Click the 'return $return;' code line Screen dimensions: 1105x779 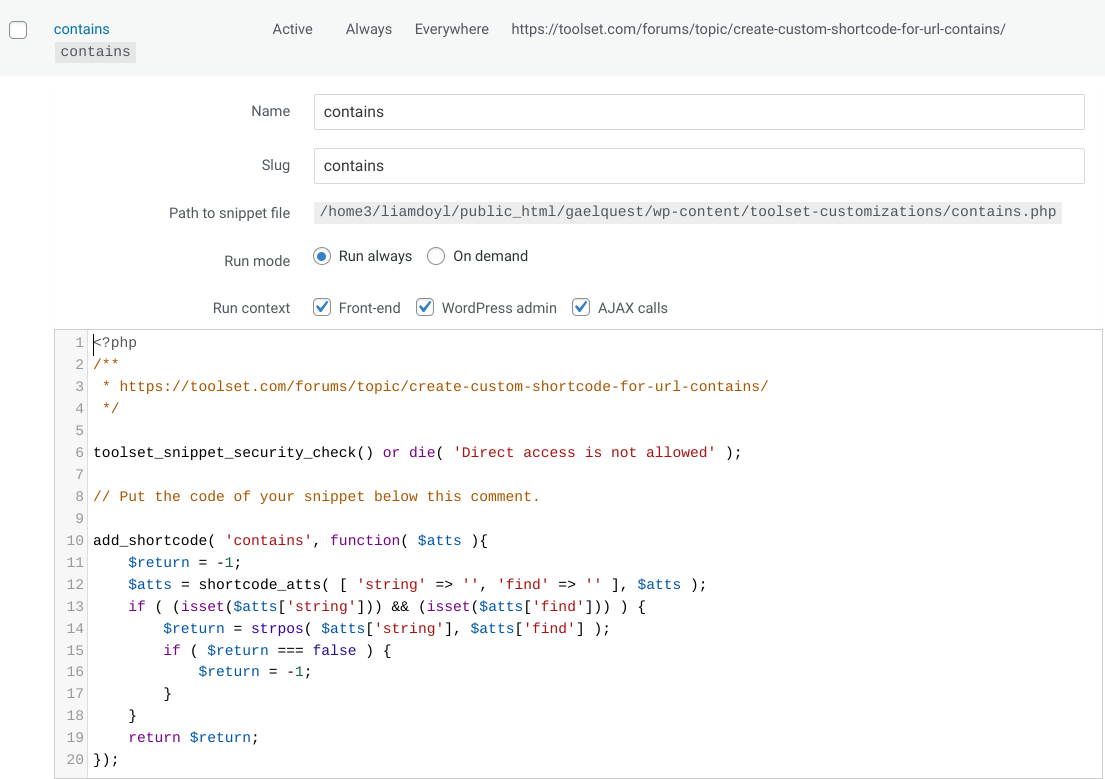pyautogui.click(x=194, y=737)
